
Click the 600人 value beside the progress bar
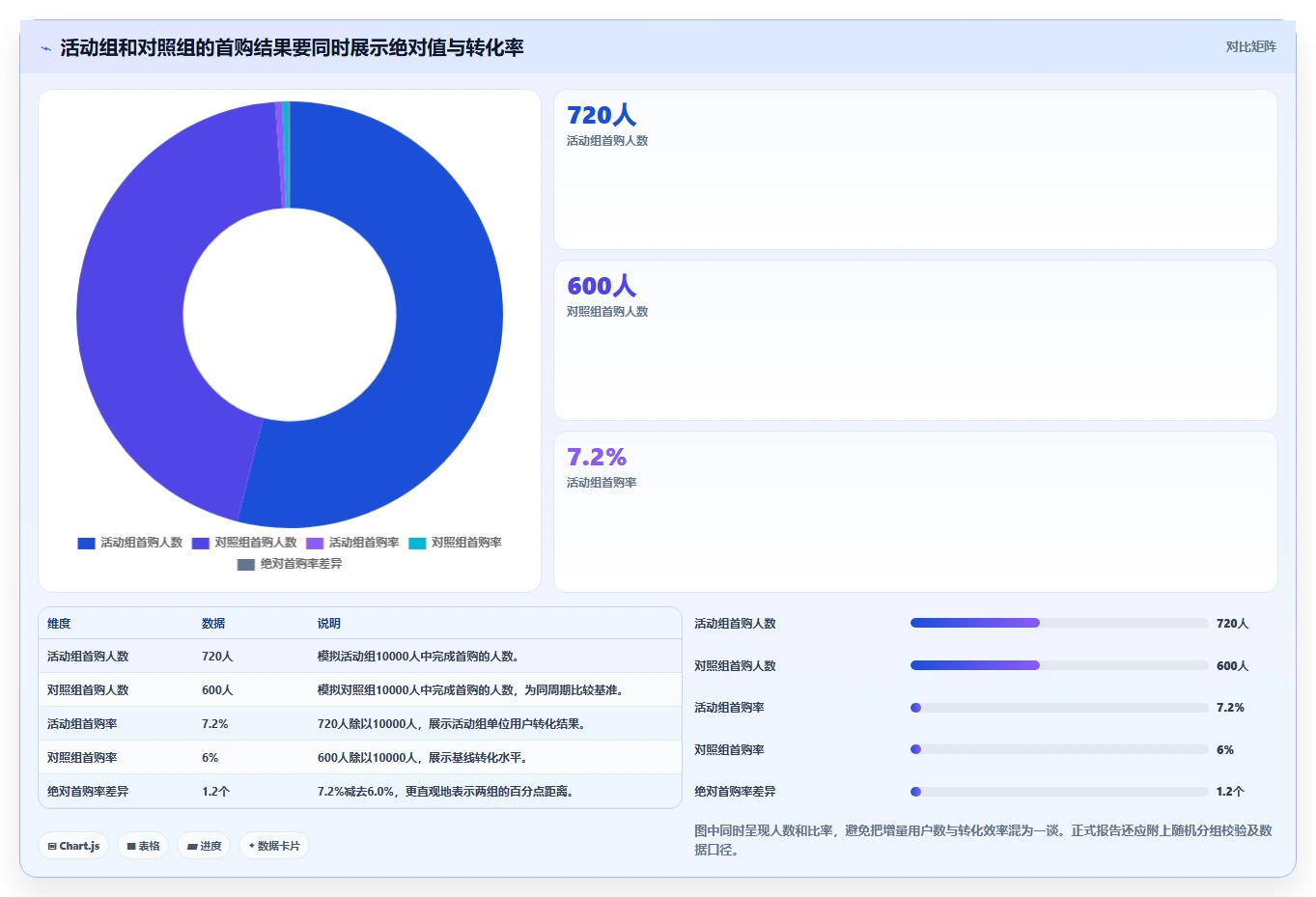1233,666
